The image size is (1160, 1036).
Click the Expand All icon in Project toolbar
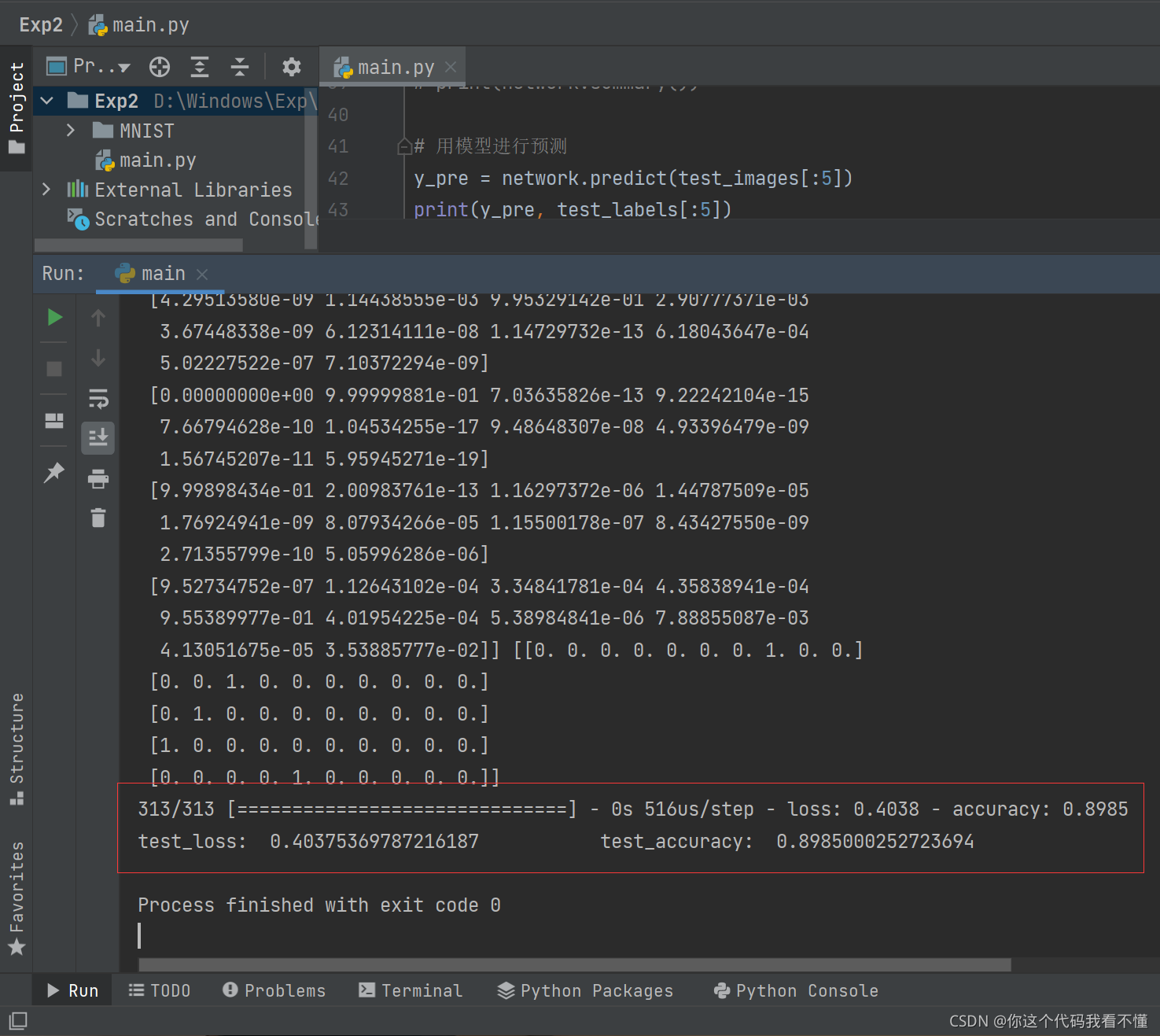(x=200, y=67)
